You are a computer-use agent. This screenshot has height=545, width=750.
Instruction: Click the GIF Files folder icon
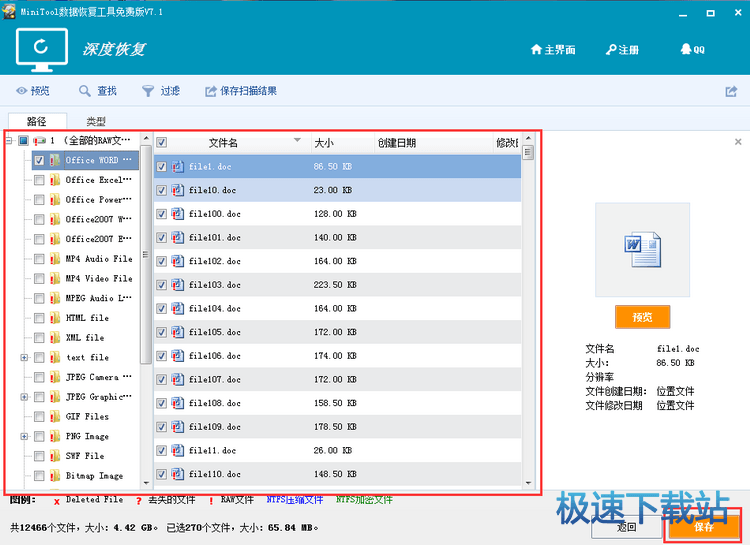[x=55, y=417]
